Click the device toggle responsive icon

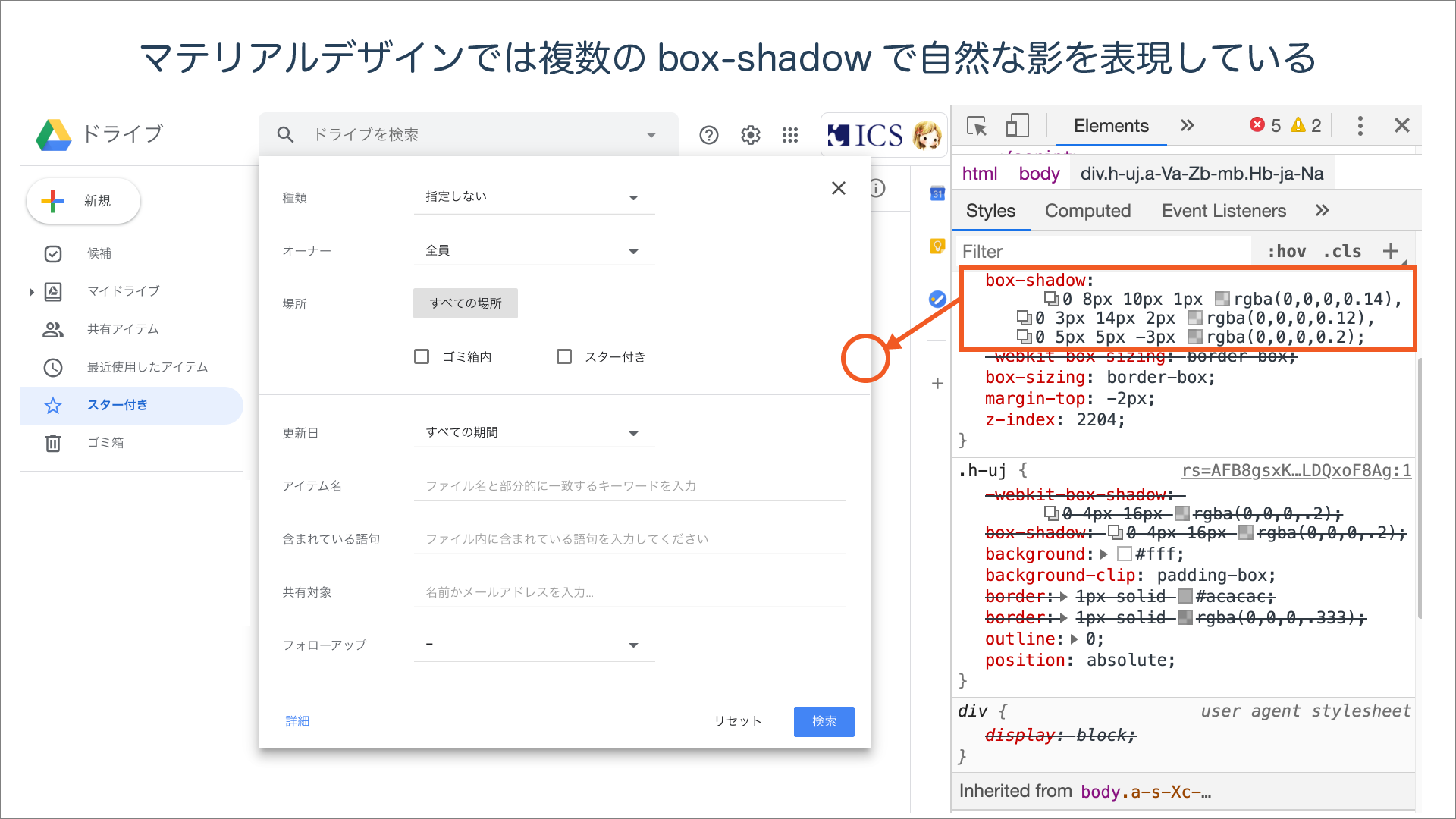click(x=1015, y=126)
